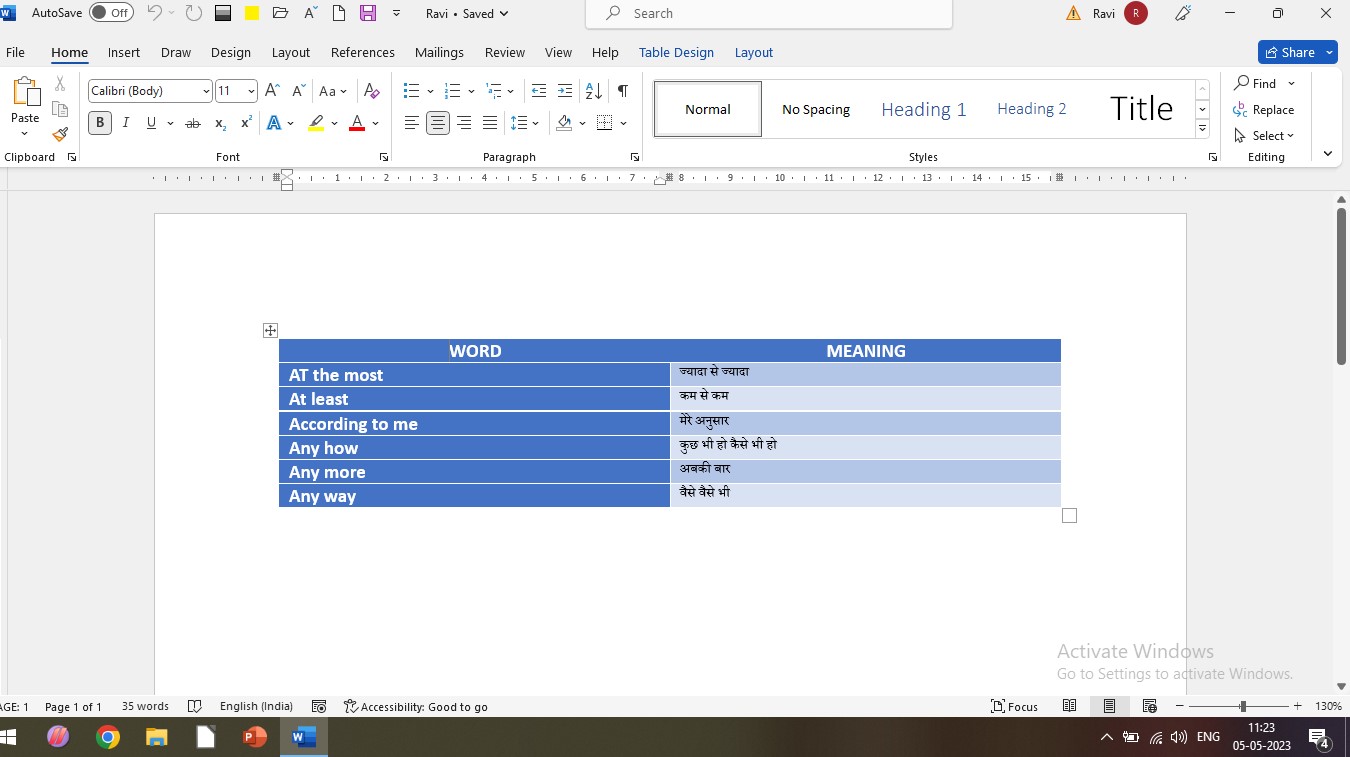
Task: Click the Clear All Formatting icon
Action: 371,91
